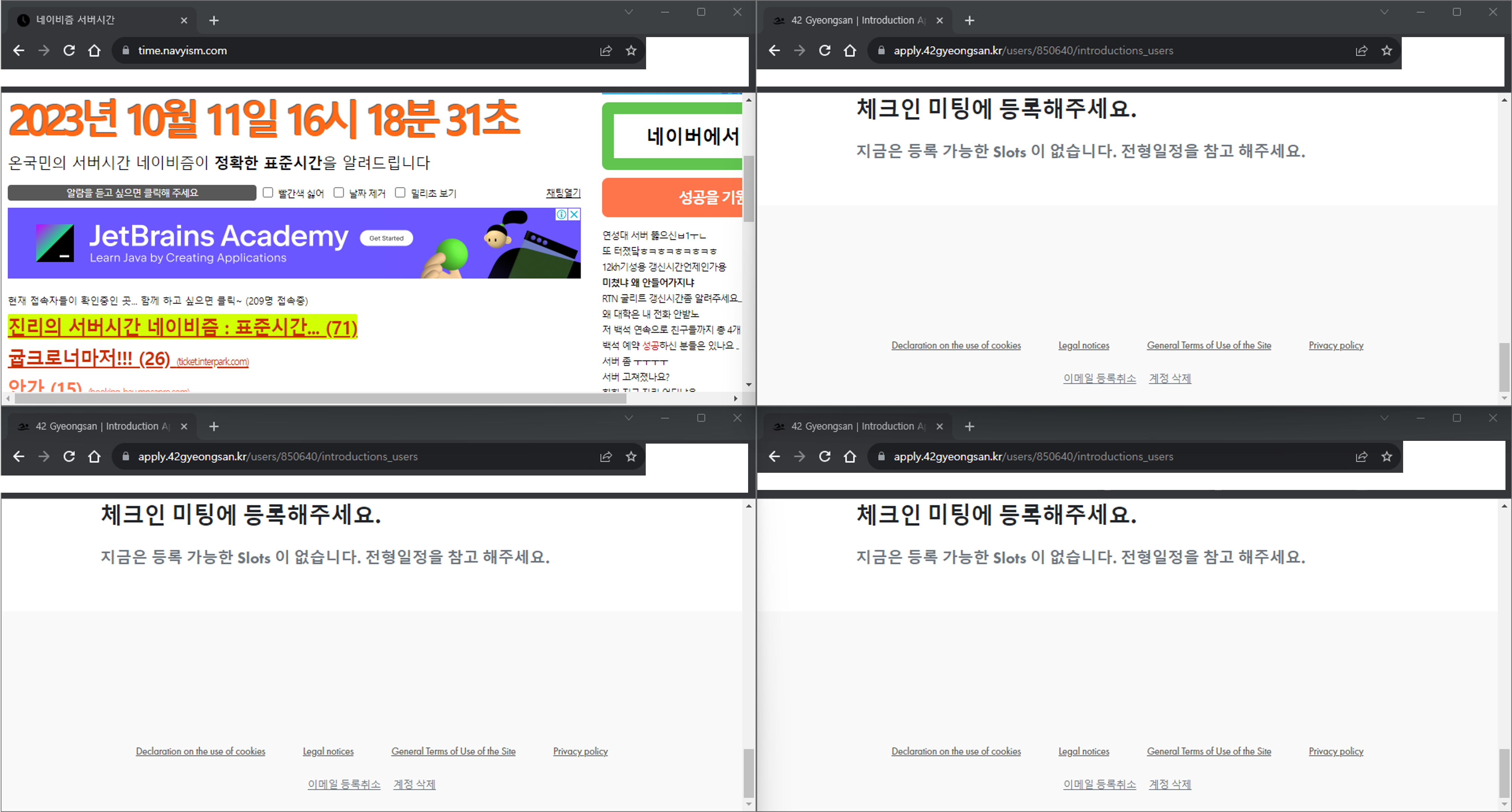Click site lock icon beside time.navyism.com
This screenshot has height=812, width=1512.
tap(126, 50)
